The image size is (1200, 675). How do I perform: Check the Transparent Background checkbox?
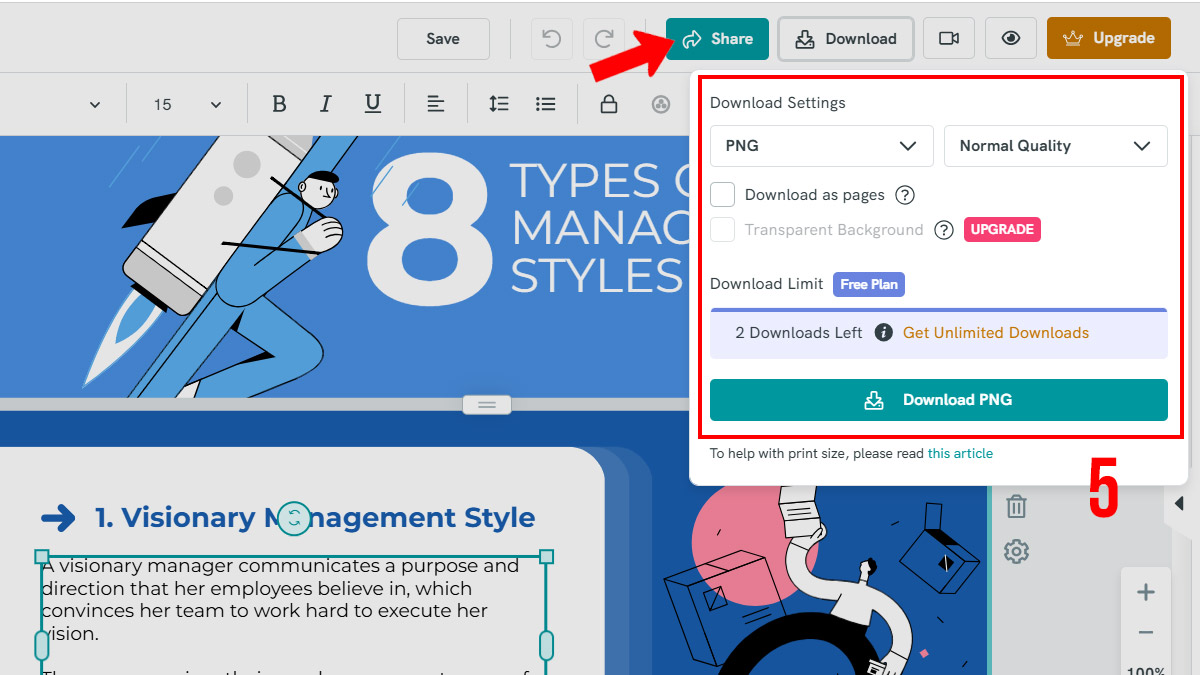point(722,230)
